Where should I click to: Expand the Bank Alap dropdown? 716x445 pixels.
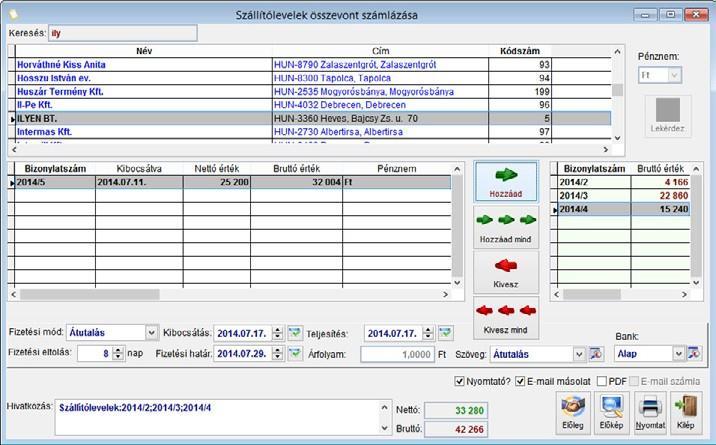pos(679,354)
